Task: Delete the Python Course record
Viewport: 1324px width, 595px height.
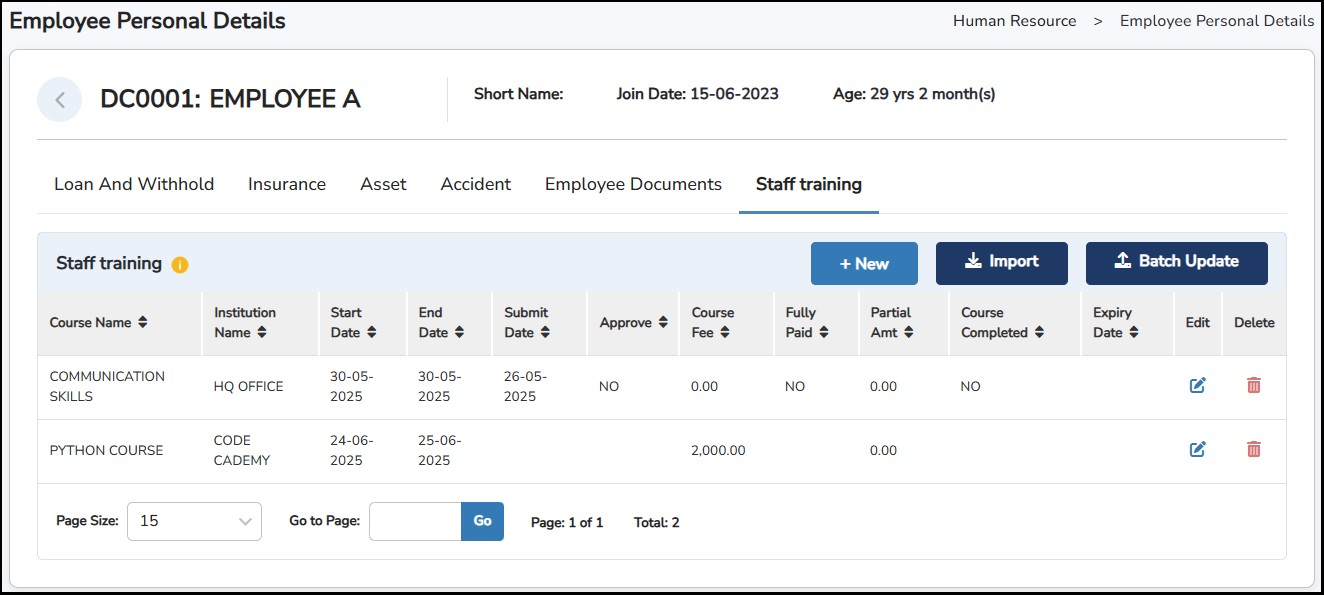Action: pyautogui.click(x=1253, y=450)
